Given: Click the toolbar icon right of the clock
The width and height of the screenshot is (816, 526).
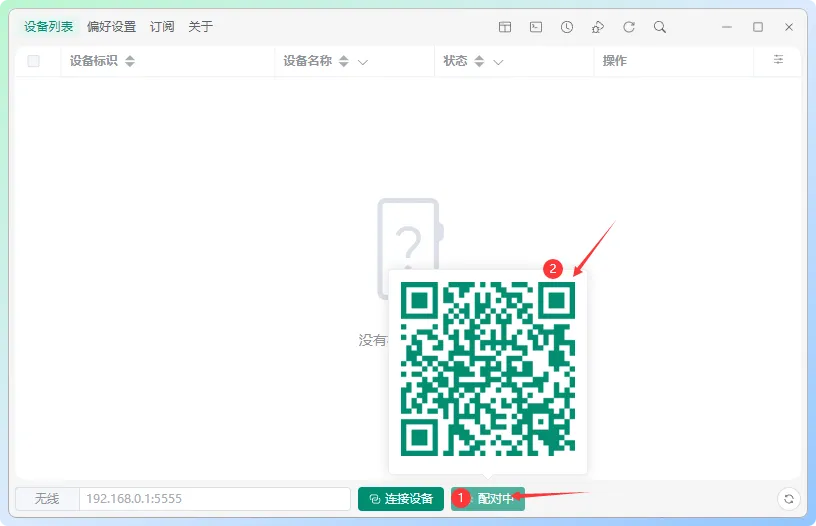Looking at the screenshot, I should point(598,27).
